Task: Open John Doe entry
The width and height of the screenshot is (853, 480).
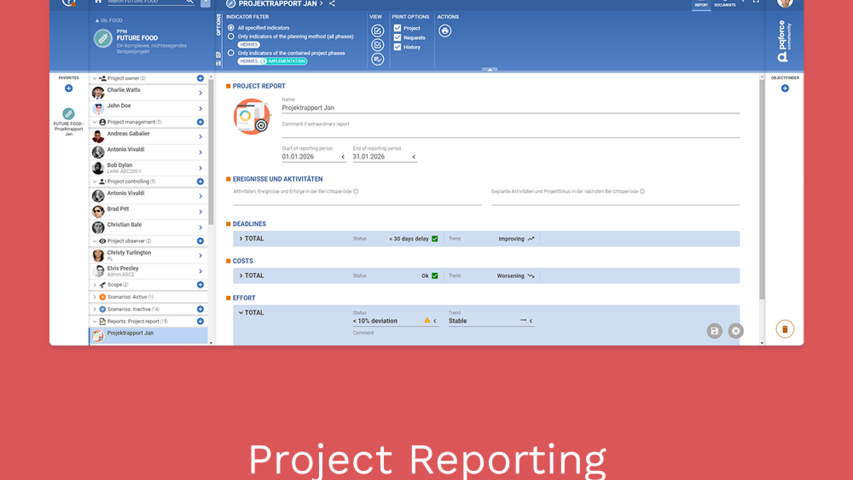Action: click(149, 108)
